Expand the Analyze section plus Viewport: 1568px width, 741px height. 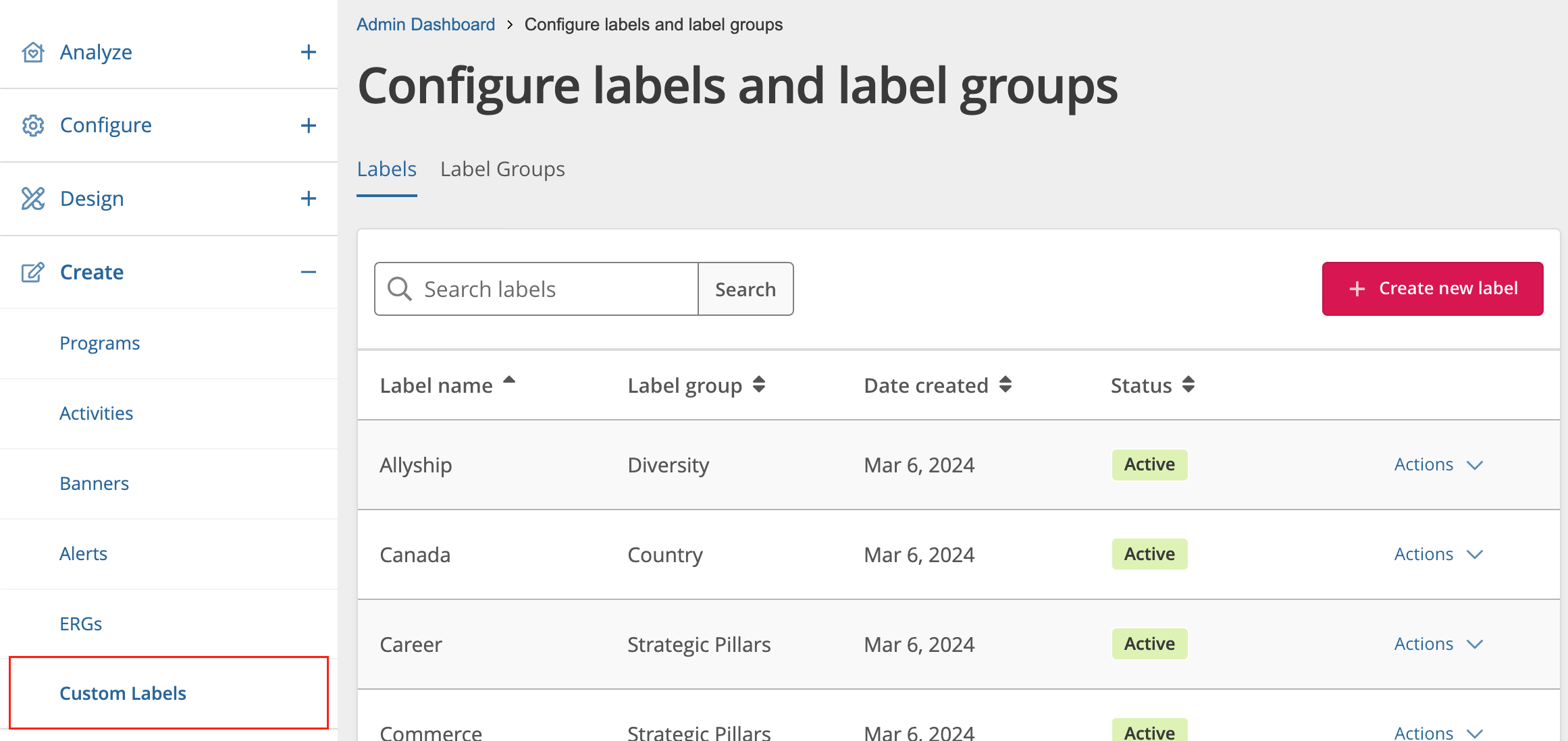click(309, 52)
